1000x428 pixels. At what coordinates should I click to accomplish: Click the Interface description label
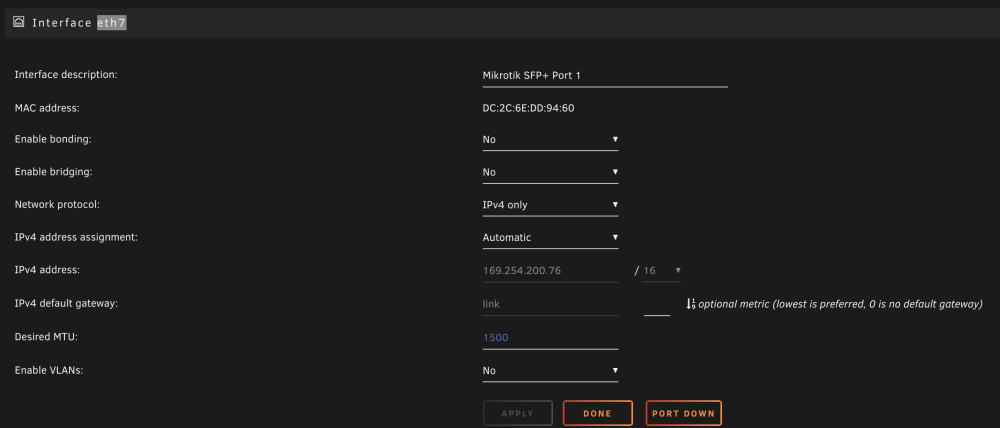tap(66, 75)
